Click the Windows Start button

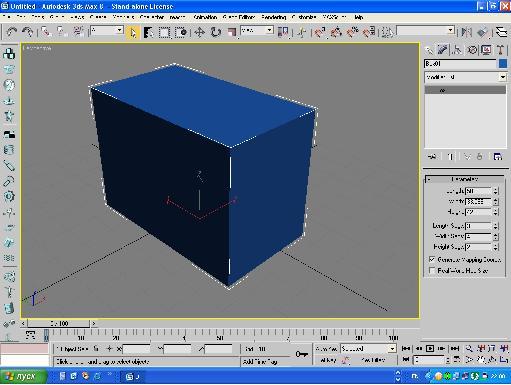point(23,377)
